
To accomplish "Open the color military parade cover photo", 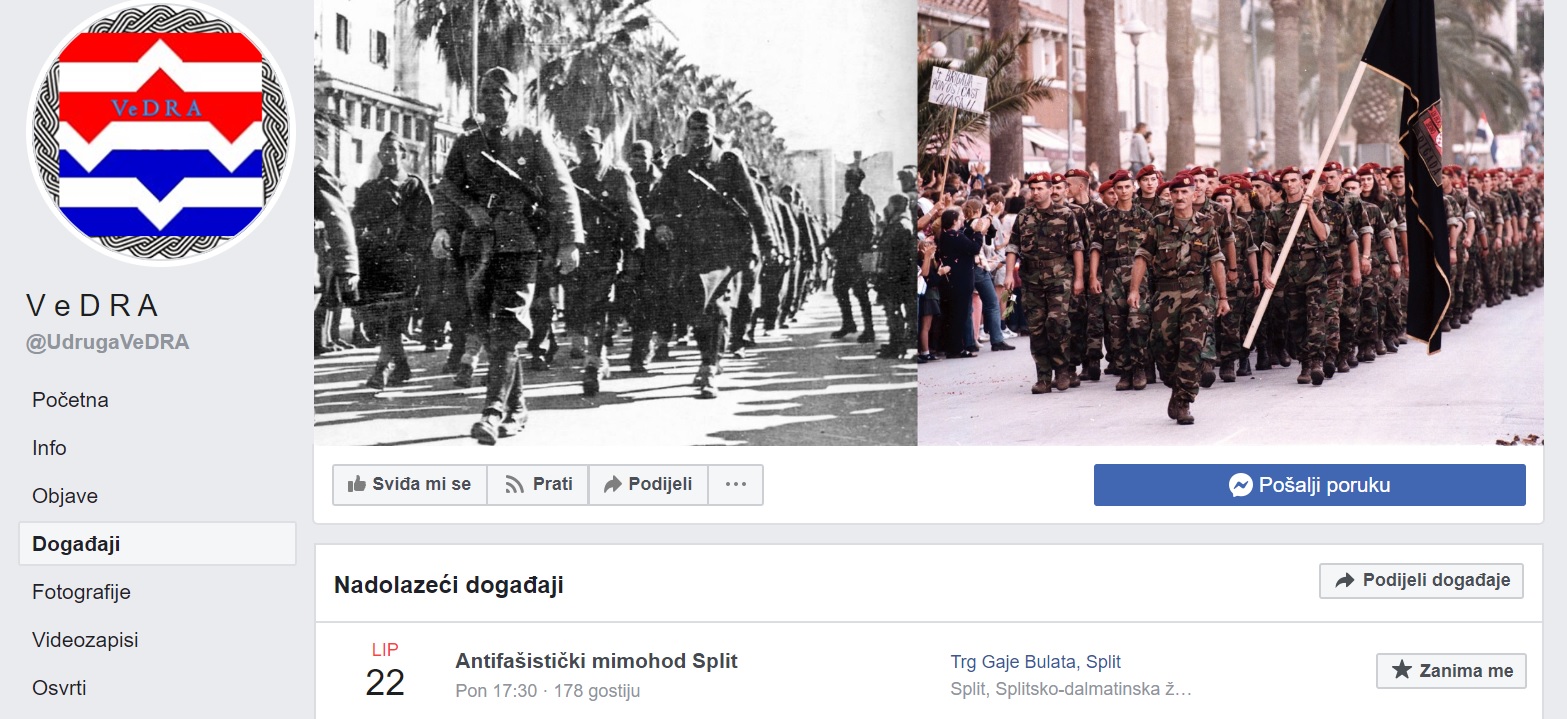I will point(1230,222).
